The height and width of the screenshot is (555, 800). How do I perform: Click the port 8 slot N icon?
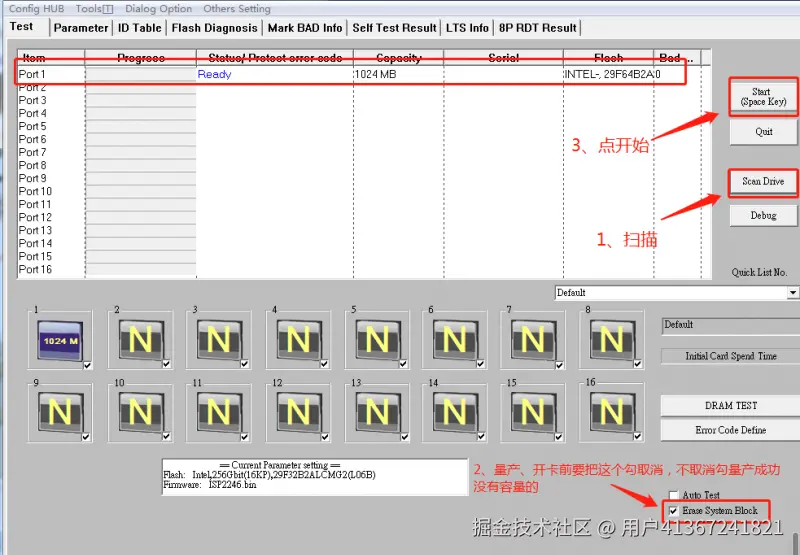[612, 339]
